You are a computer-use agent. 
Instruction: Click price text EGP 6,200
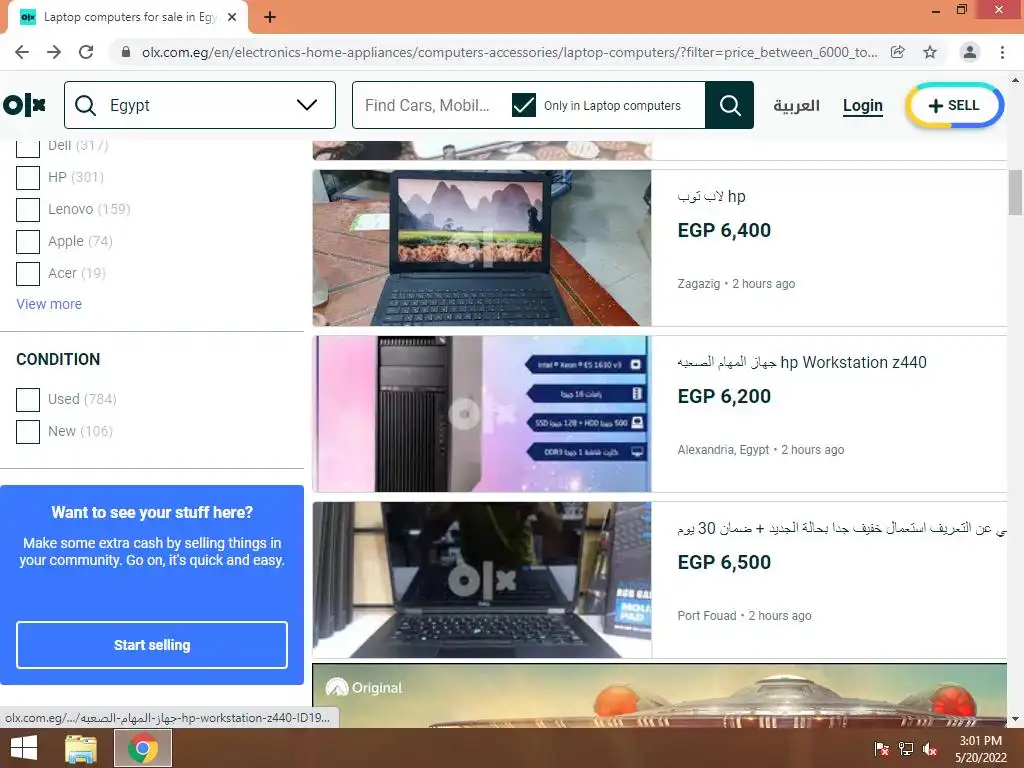click(724, 396)
